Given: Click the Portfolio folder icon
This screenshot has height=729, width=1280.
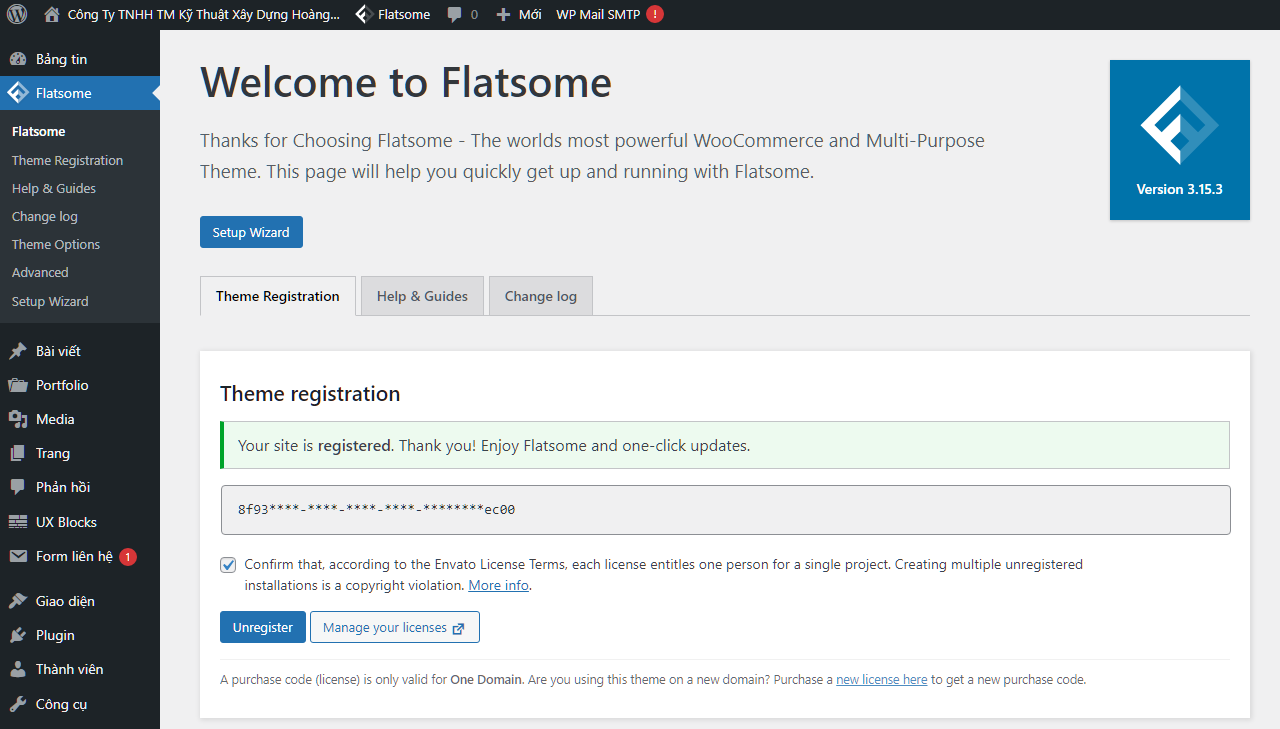Looking at the screenshot, I should 17,385.
